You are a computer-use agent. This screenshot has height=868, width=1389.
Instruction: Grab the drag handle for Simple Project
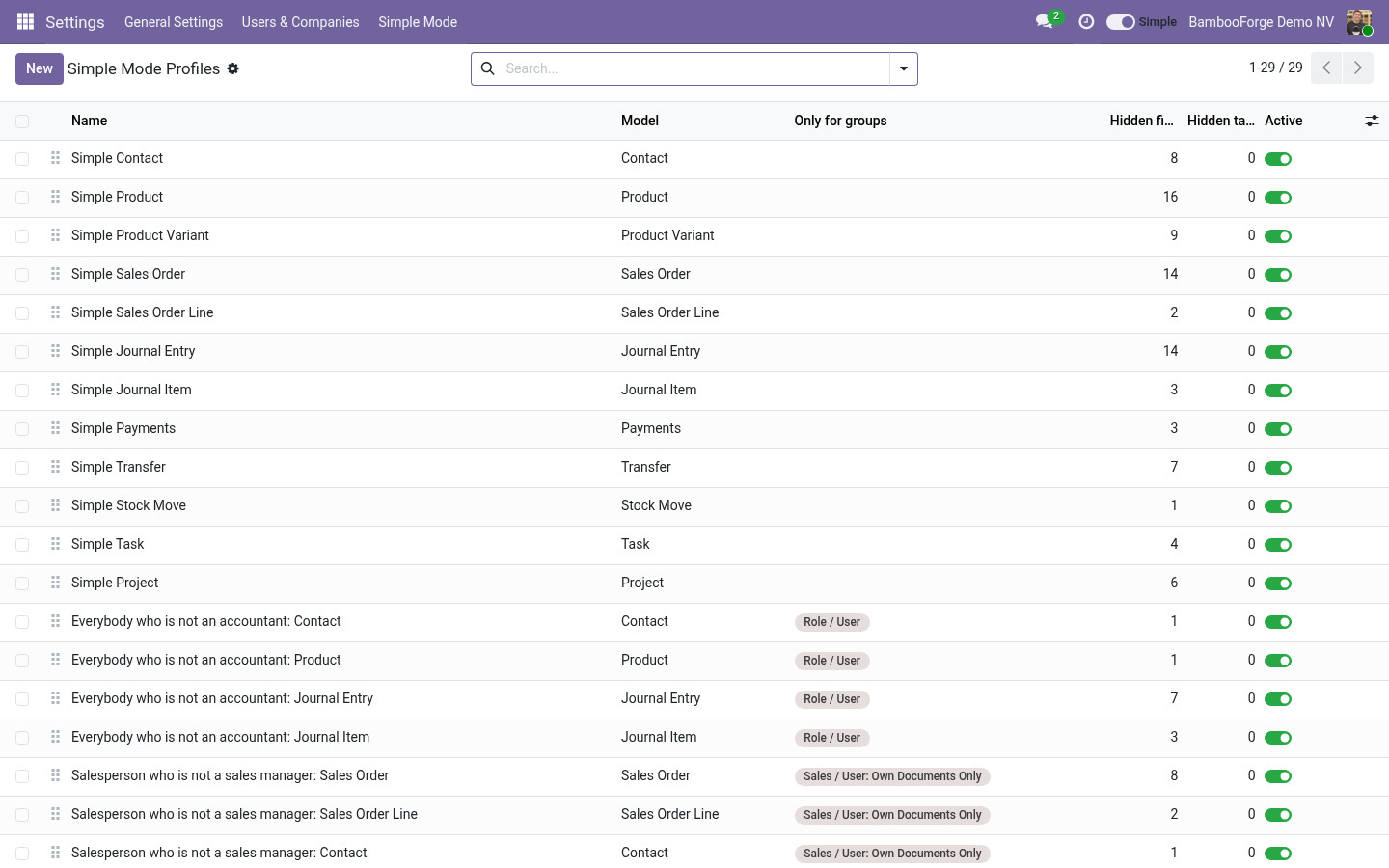coord(55,583)
